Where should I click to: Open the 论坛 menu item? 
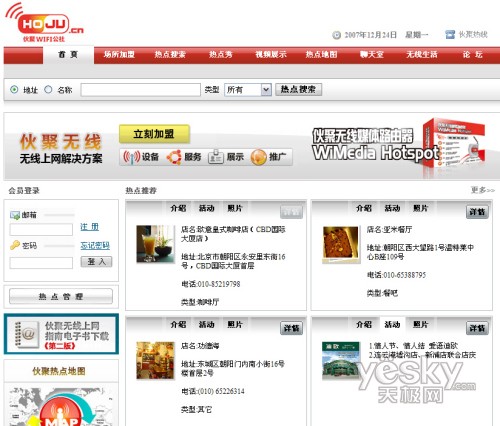(473, 54)
